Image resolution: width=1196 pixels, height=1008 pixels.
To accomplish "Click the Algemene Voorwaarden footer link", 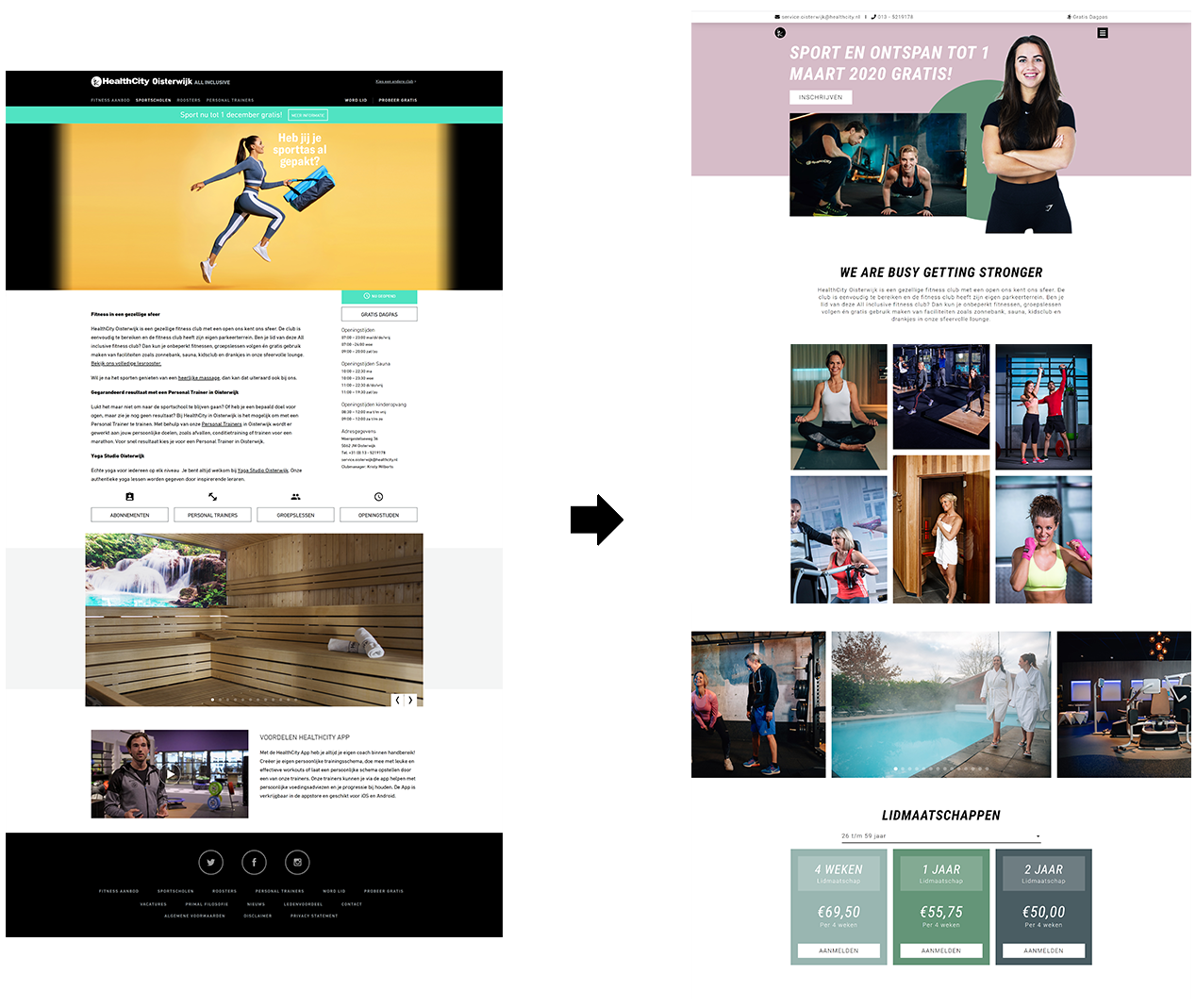I will pyautogui.click(x=194, y=916).
